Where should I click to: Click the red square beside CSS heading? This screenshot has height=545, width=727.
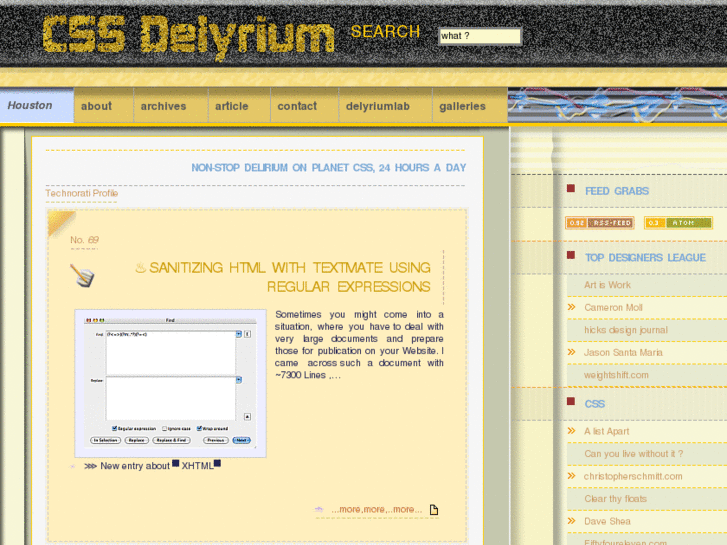[571, 401]
